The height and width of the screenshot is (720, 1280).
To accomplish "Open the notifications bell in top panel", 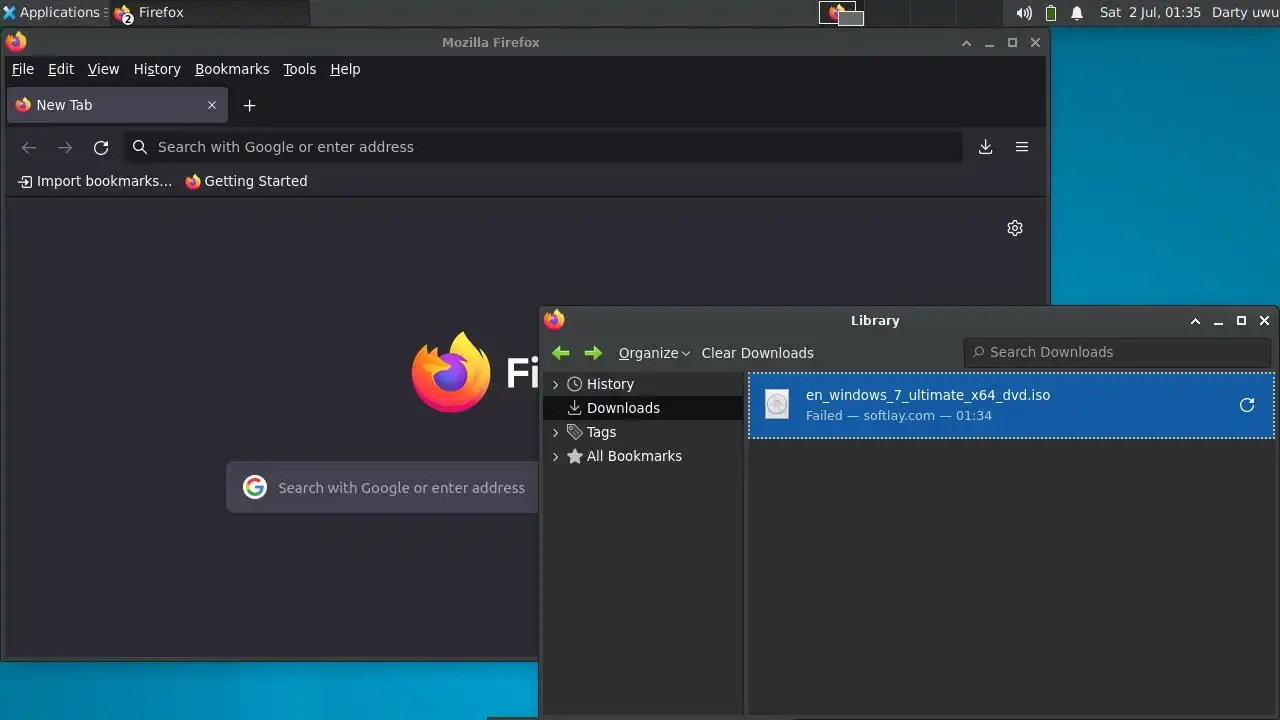I will 1077,13.
